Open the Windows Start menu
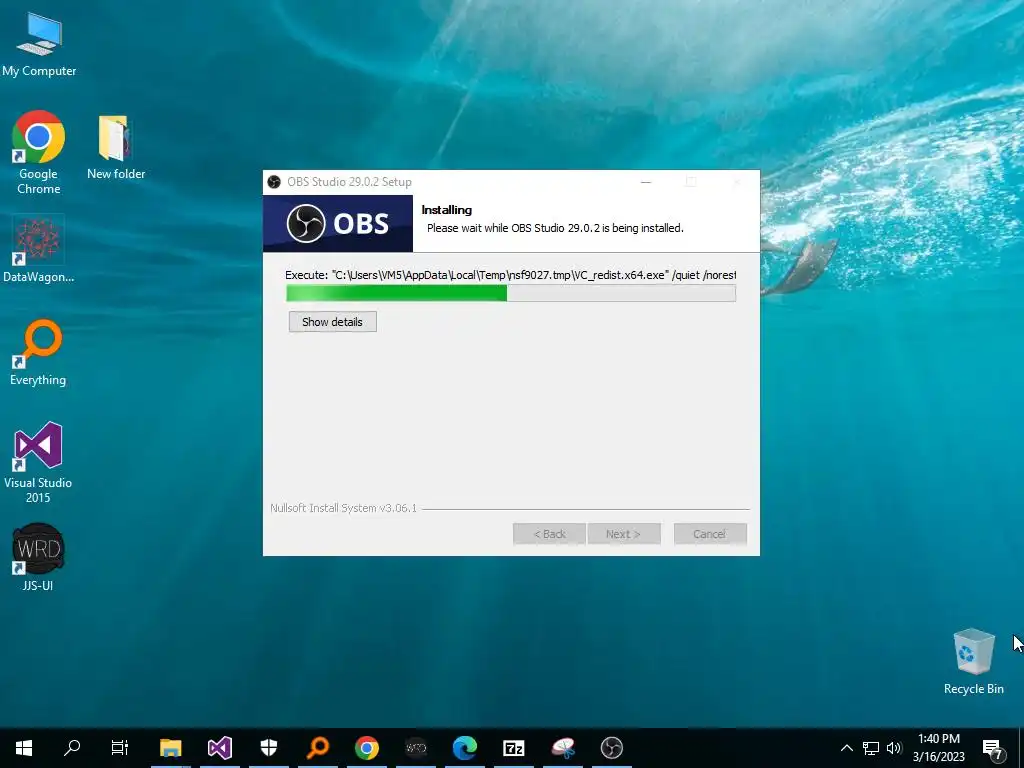 [24, 748]
